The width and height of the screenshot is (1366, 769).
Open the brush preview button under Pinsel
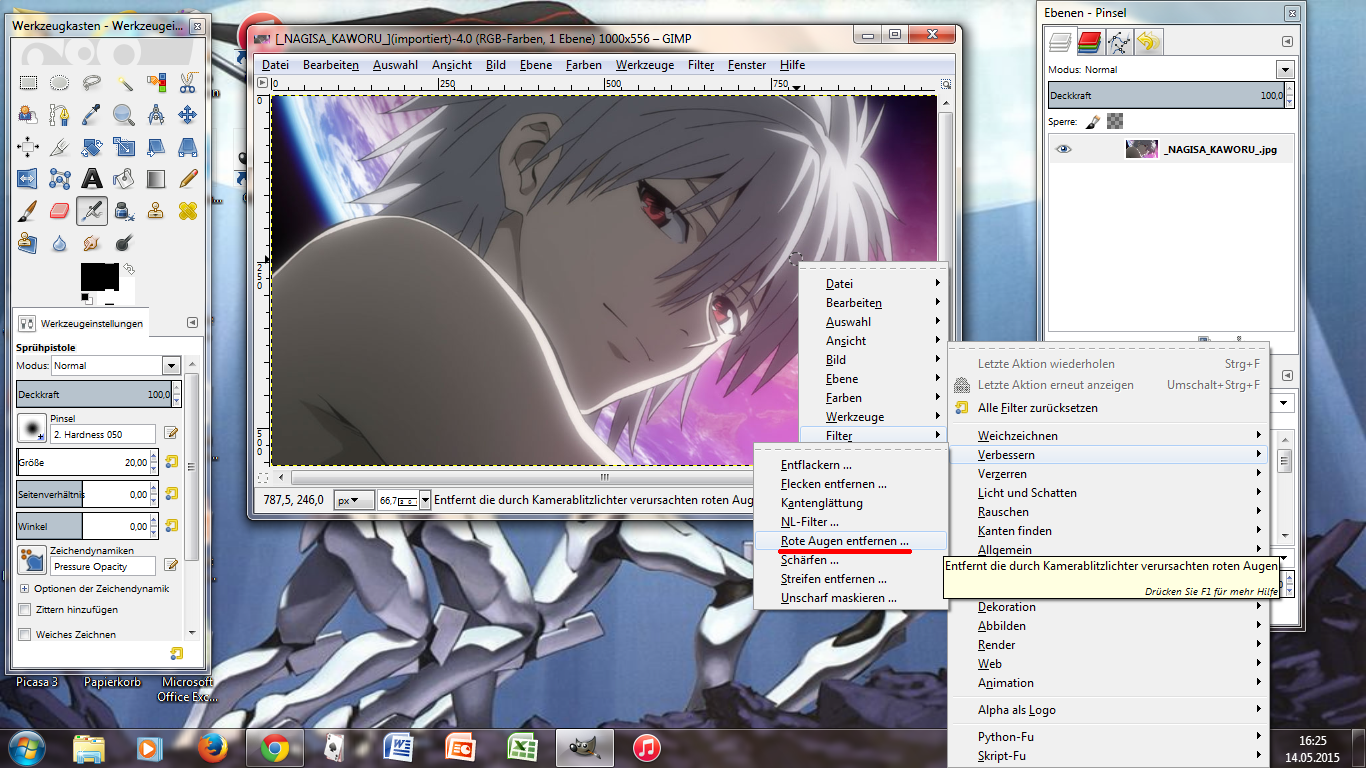pyautogui.click(x=31, y=429)
